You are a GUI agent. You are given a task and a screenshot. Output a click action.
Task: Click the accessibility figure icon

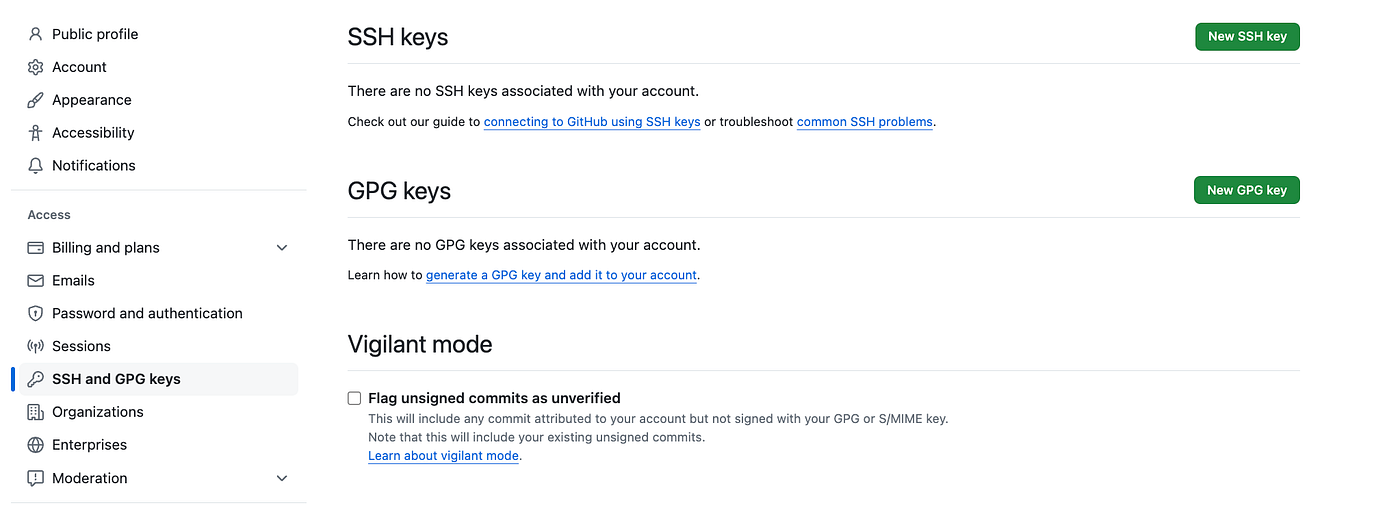pos(36,133)
